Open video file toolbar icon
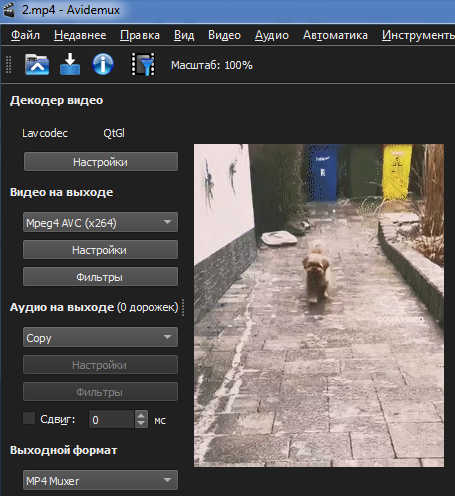The height and width of the screenshot is (496, 455). click(37, 64)
